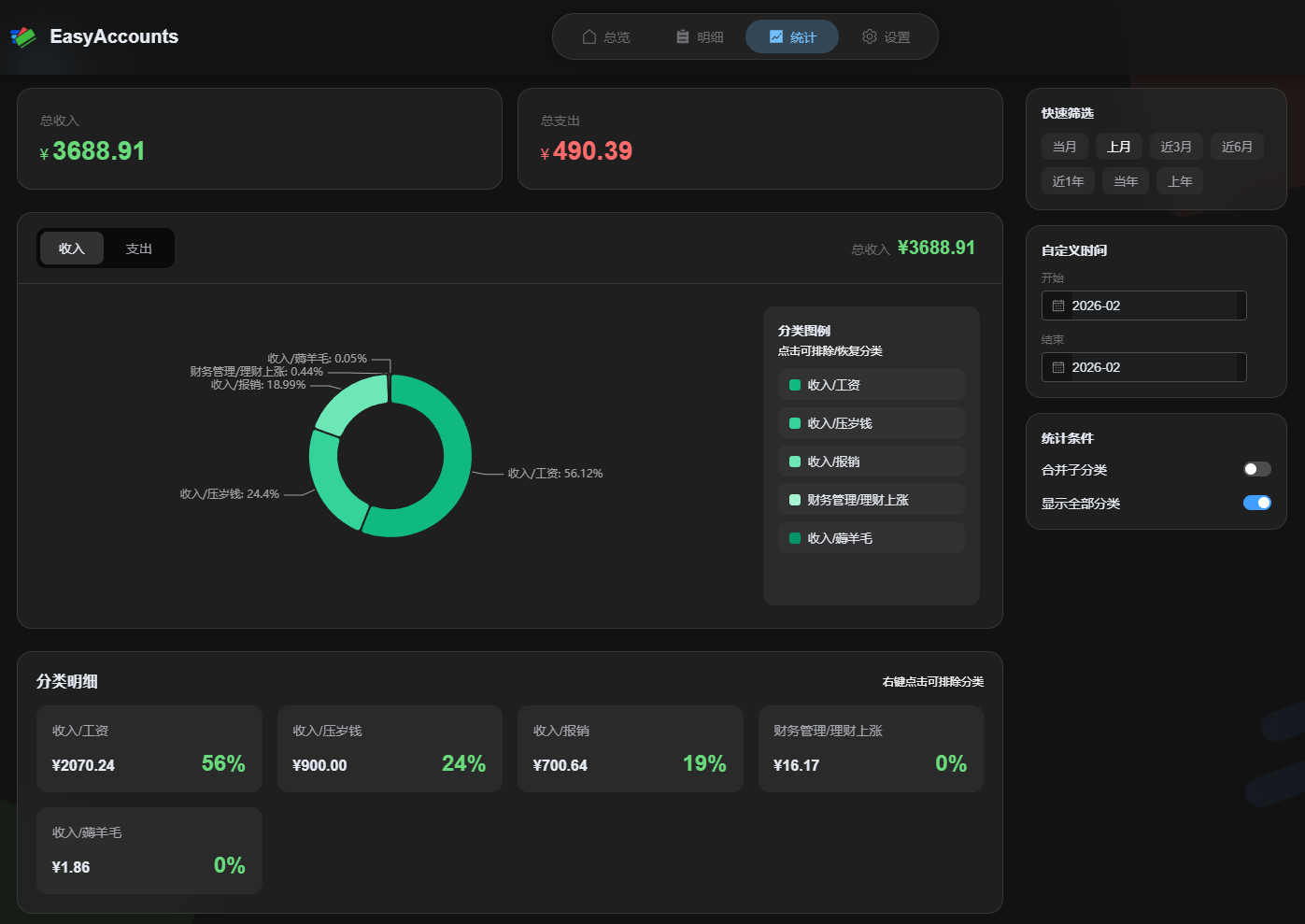Image resolution: width=1305 pixels, height=924 pixels.
Task: Open the 结束 date picker field
Action: point(1143,368)
